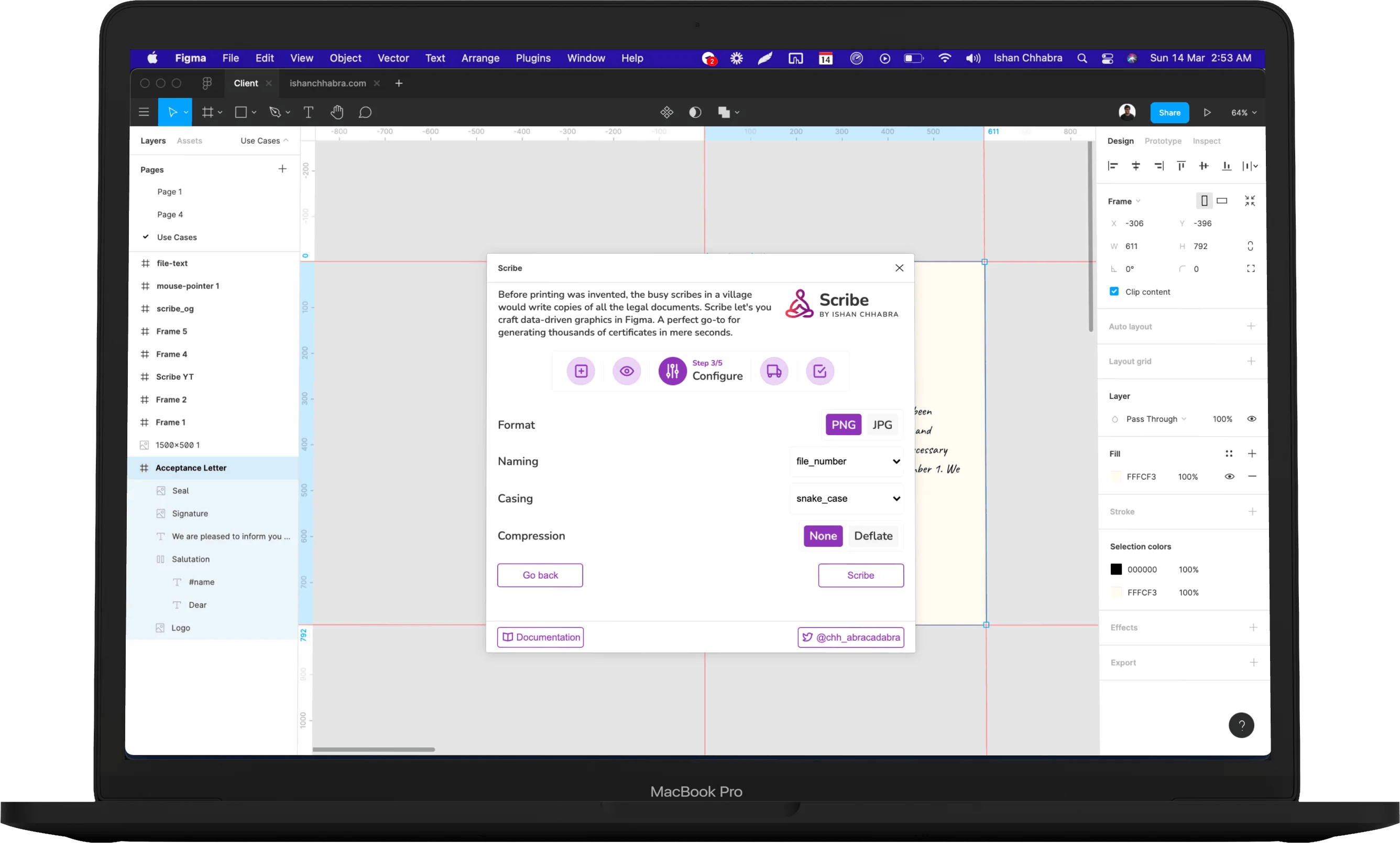Click the Align right icon
The image size is (1400, 843).
click(x=1158, y=166)
